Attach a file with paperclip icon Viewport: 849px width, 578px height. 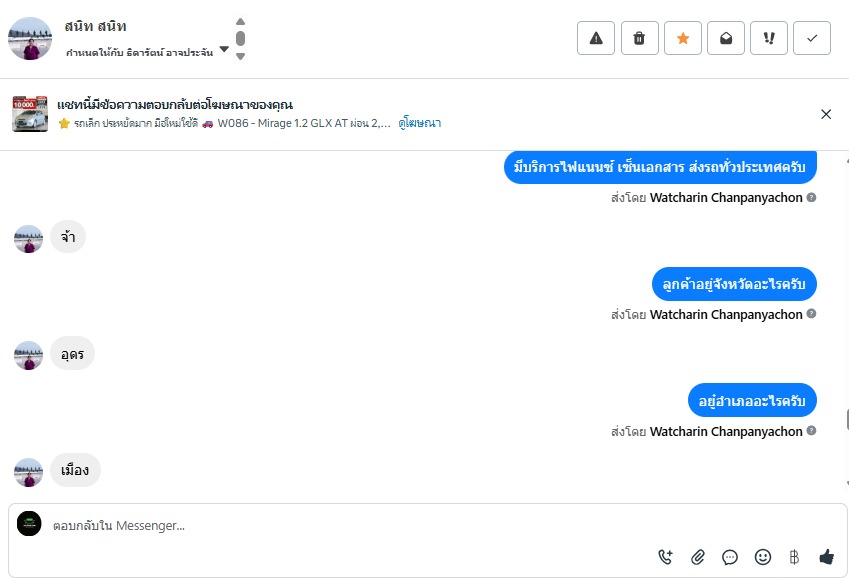[697, 557]
